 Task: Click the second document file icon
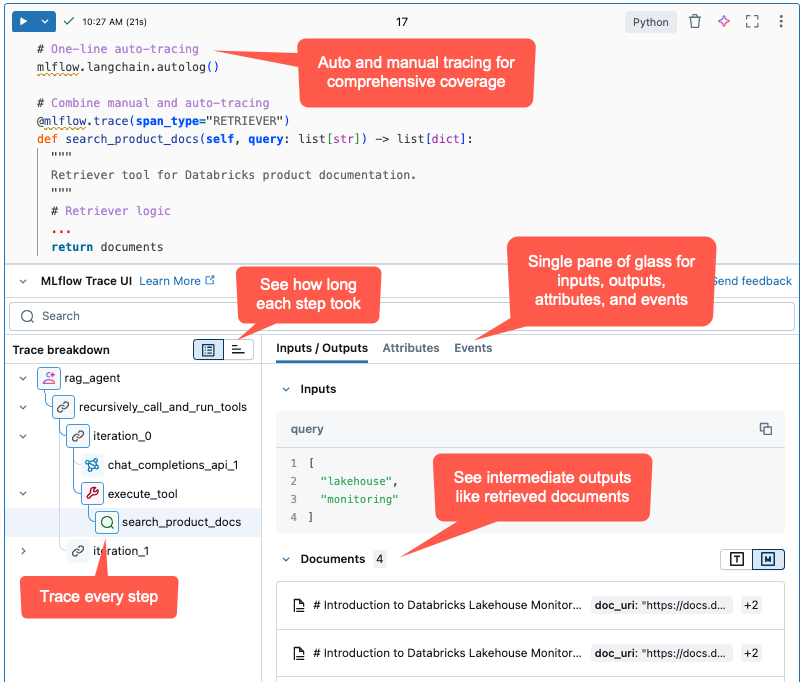299,653
